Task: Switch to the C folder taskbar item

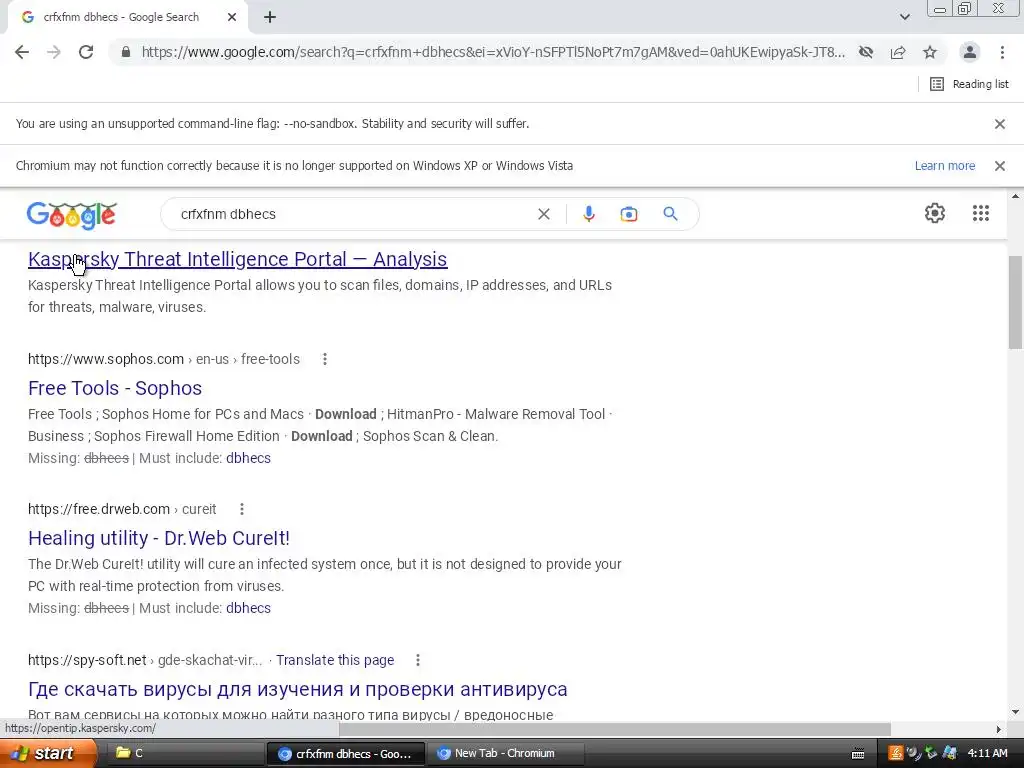Action: (183, 754)
